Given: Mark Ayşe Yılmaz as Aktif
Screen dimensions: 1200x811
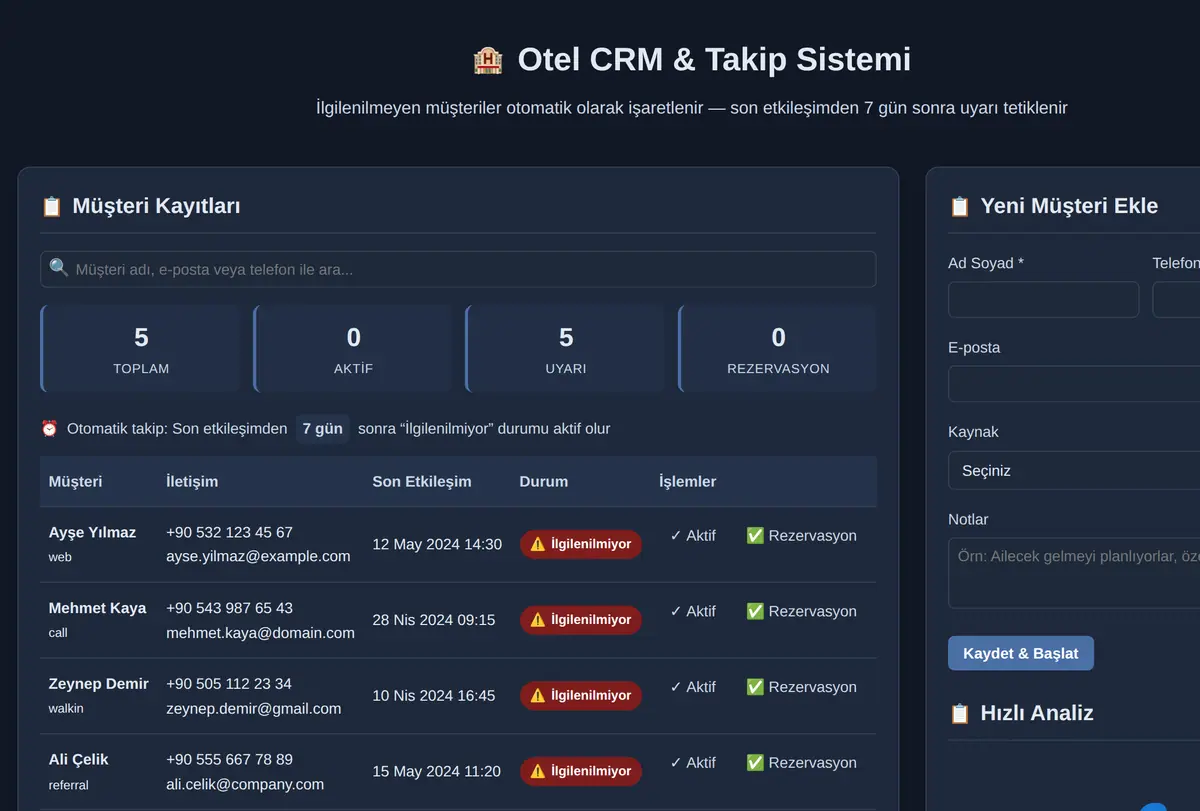Looking at the screenshot, I should [693, 536].
